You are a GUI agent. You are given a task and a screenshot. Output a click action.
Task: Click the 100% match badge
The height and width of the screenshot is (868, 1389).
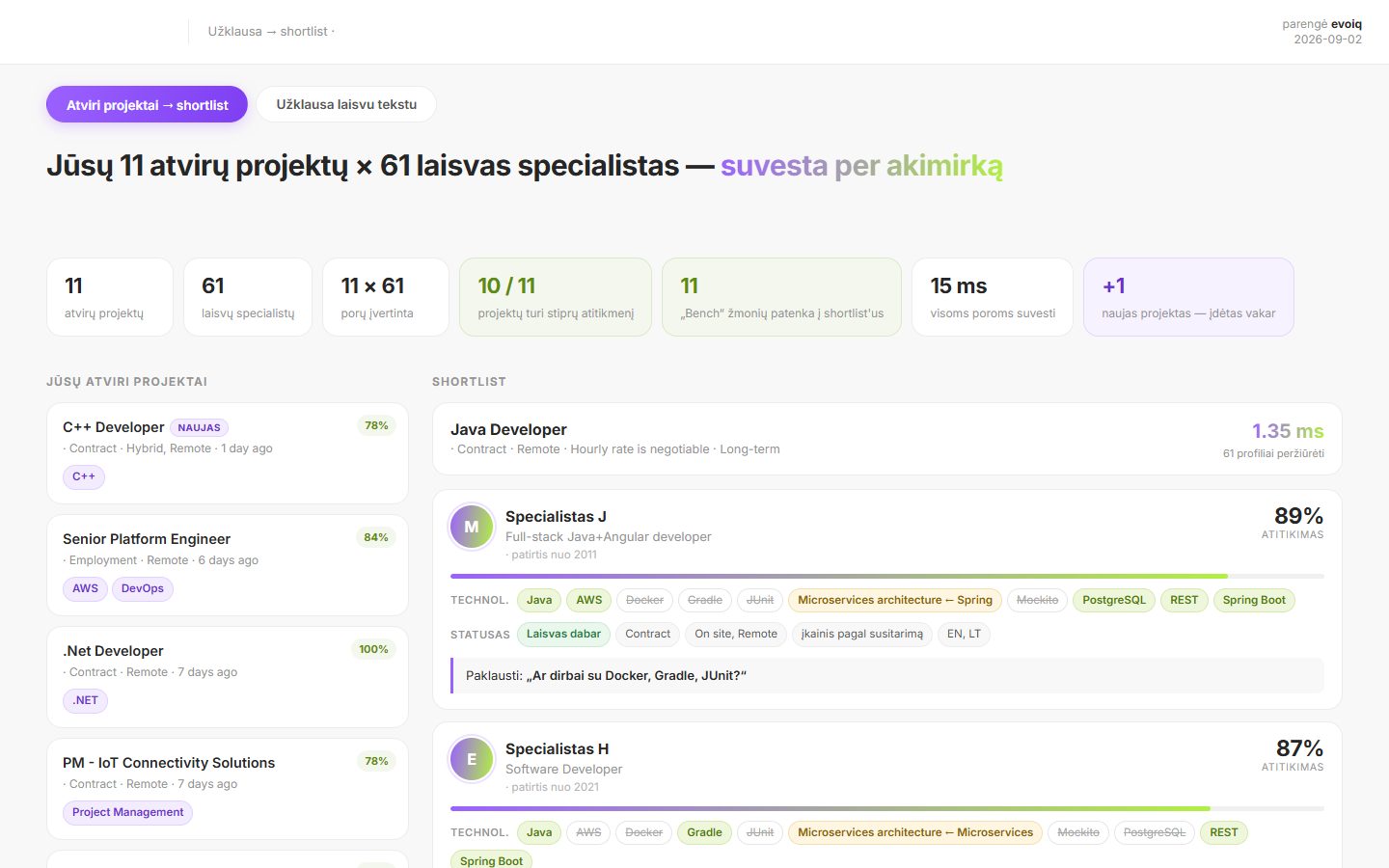373,649
